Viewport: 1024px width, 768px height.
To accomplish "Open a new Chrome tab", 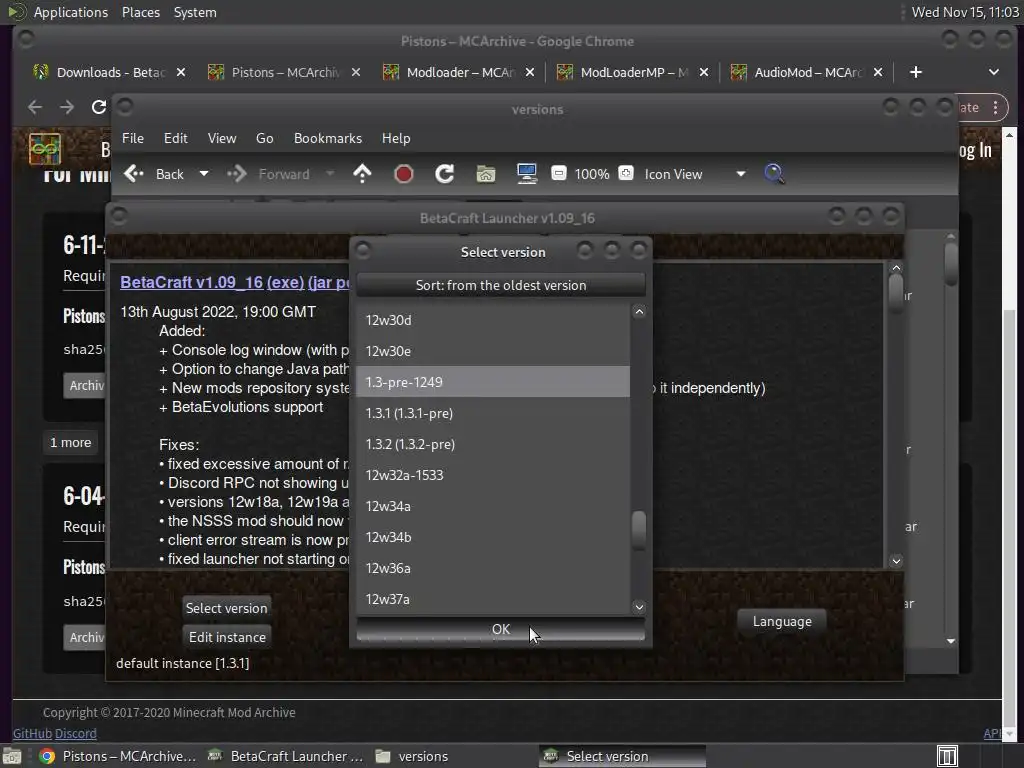I will pos(916,72).
